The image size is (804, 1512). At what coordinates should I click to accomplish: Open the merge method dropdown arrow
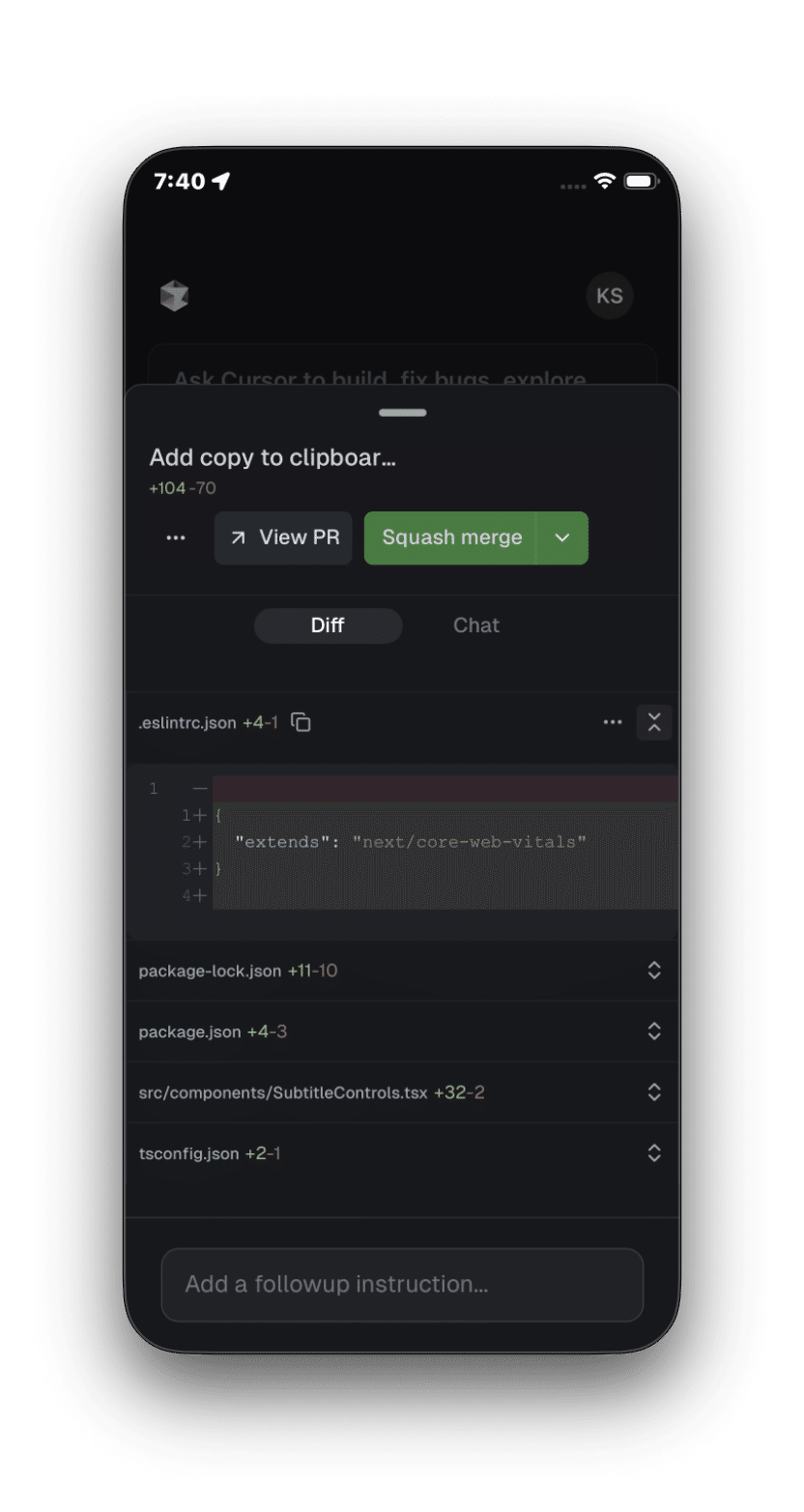[x=562, y=538]
